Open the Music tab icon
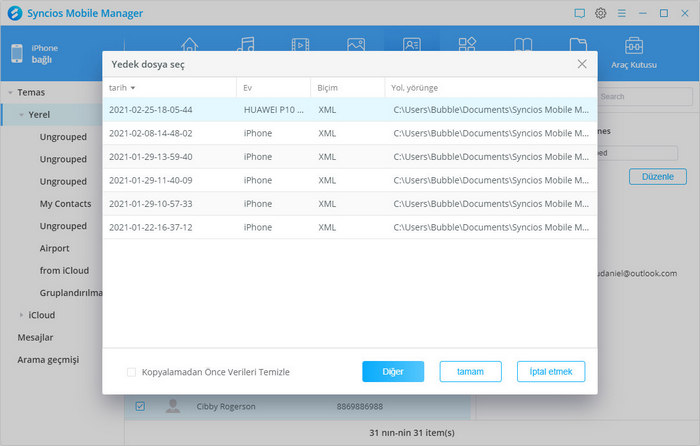The width and height of the screenshot is (700, 446). (x=246, y=44)
